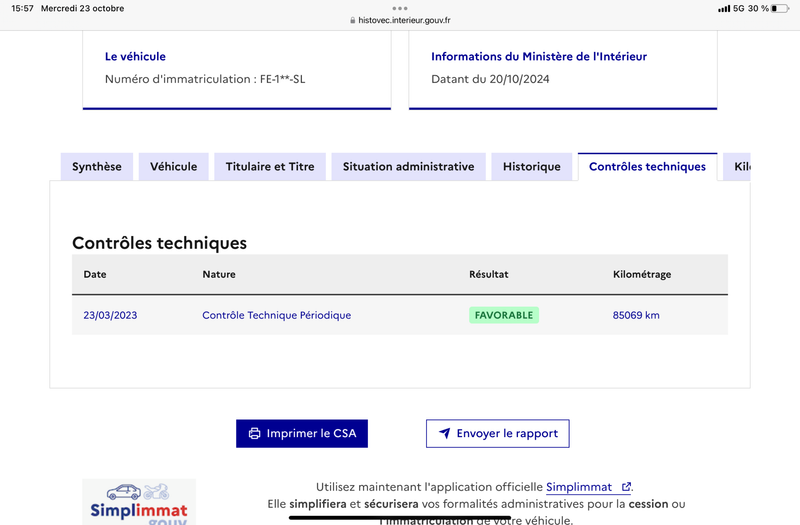Go to the Historique tab
Viewport: 800px width, 525px height.
532,166
